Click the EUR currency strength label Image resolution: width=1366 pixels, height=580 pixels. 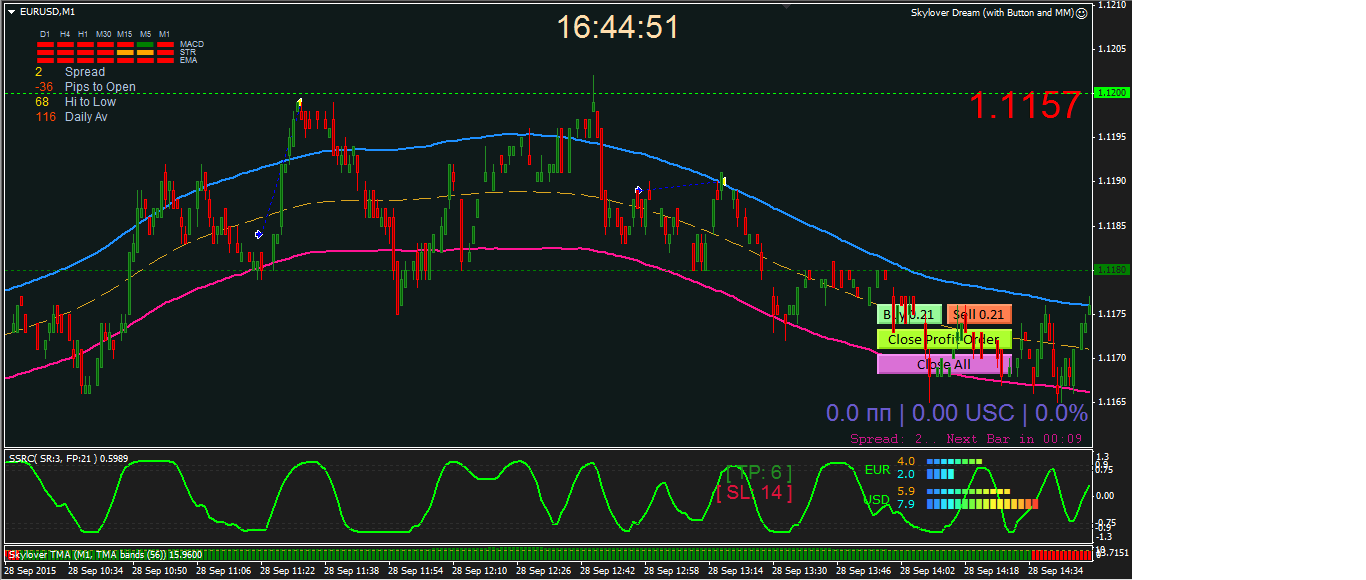pos(878,470)
